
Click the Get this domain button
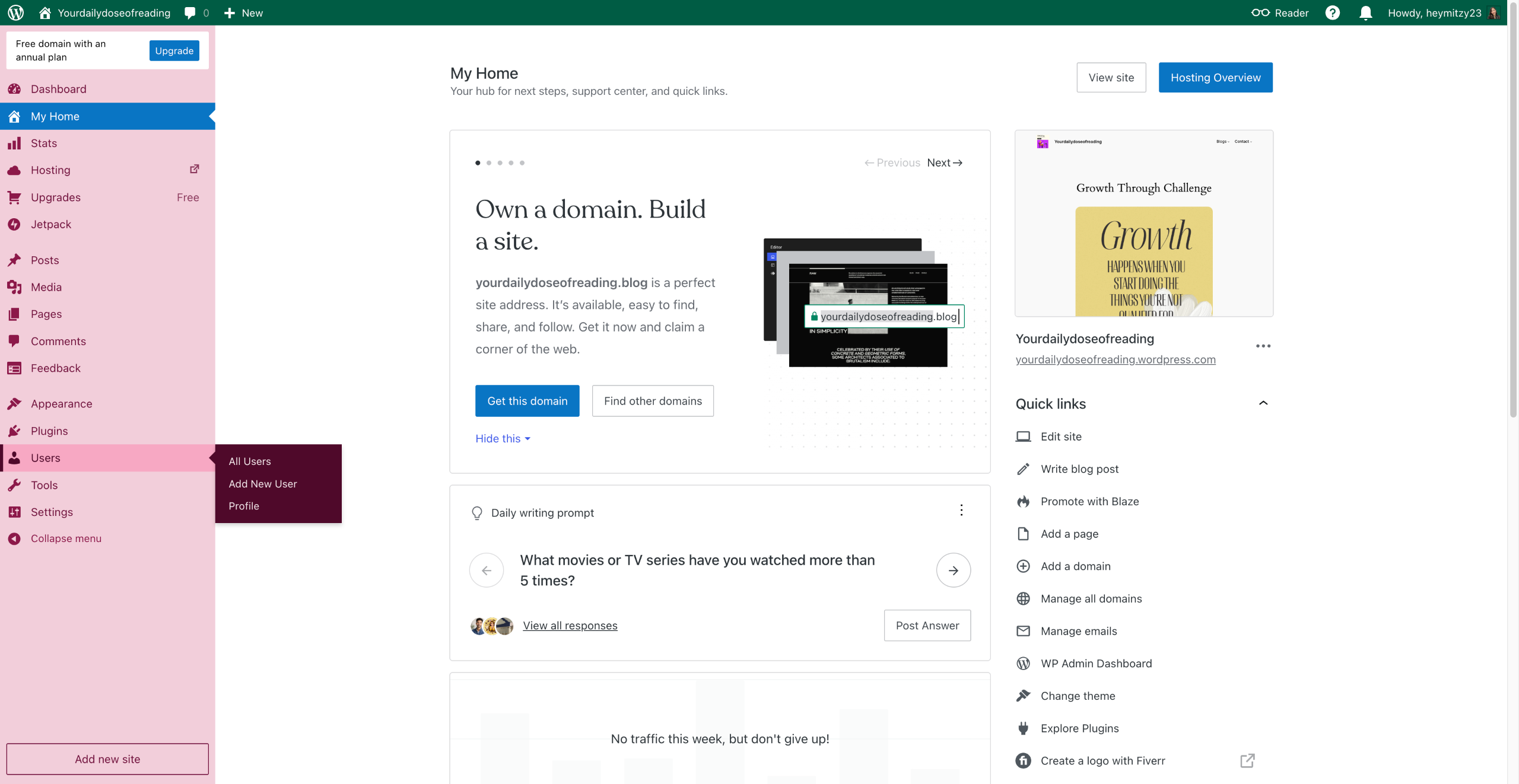pyautogui.click(x=527, y=401)
